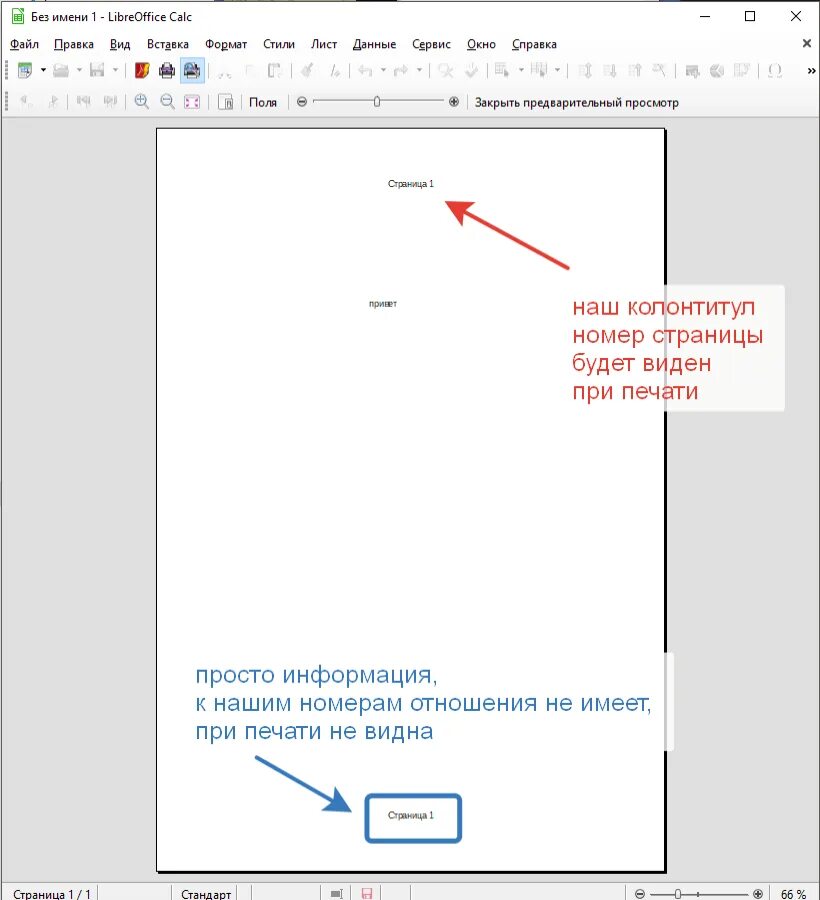
Task: Click the status bar selection mode icon
Action: tap(336, 894)
